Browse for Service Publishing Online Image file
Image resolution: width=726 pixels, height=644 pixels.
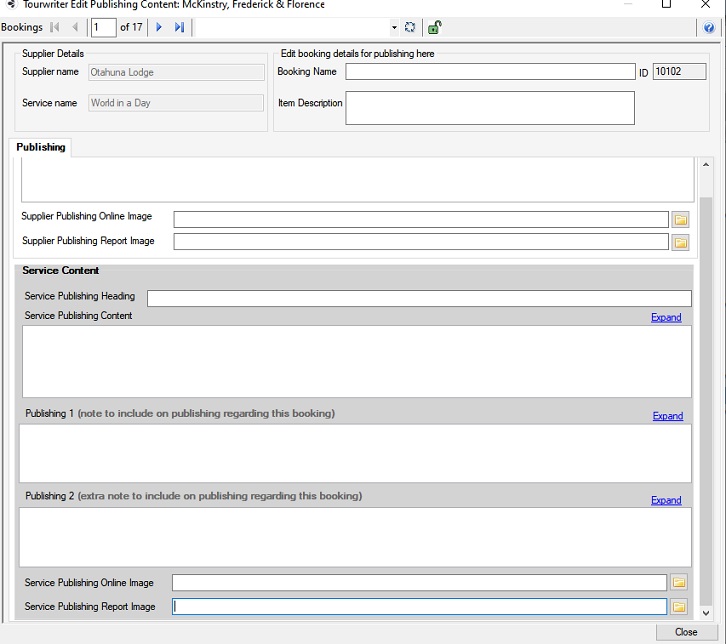point(679,583)
